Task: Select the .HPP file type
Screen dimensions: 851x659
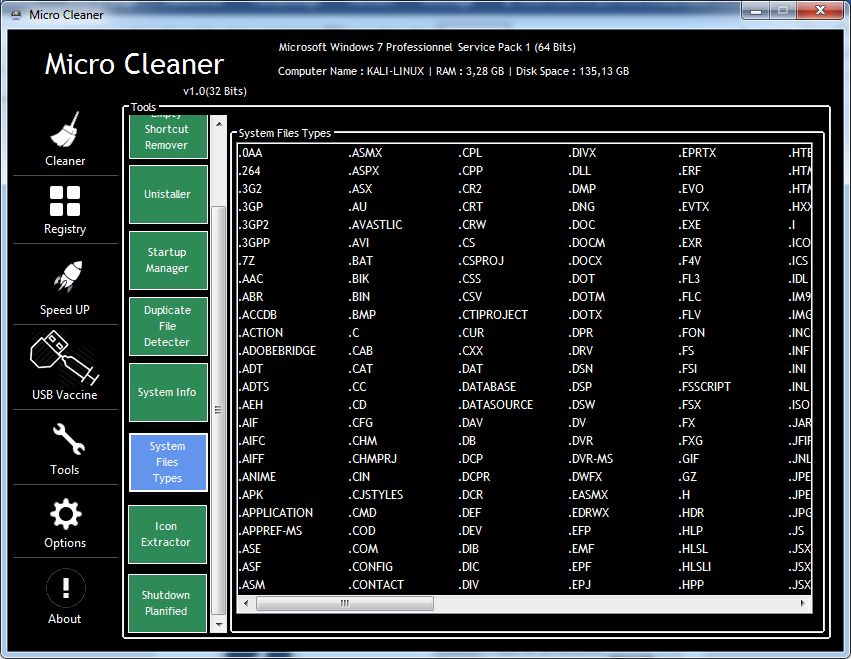Action: [x=691, y=585]
